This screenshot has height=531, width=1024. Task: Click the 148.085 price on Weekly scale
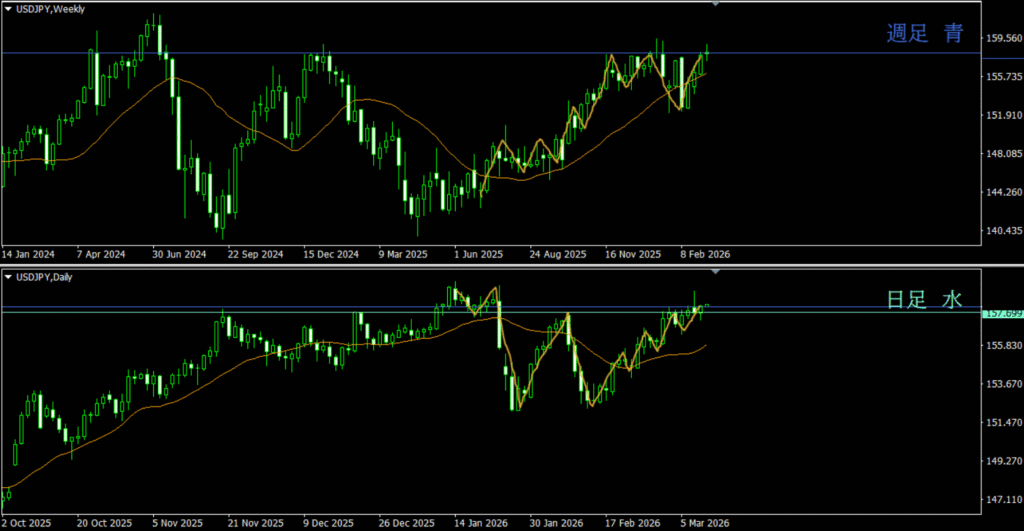click(1003, 154)
